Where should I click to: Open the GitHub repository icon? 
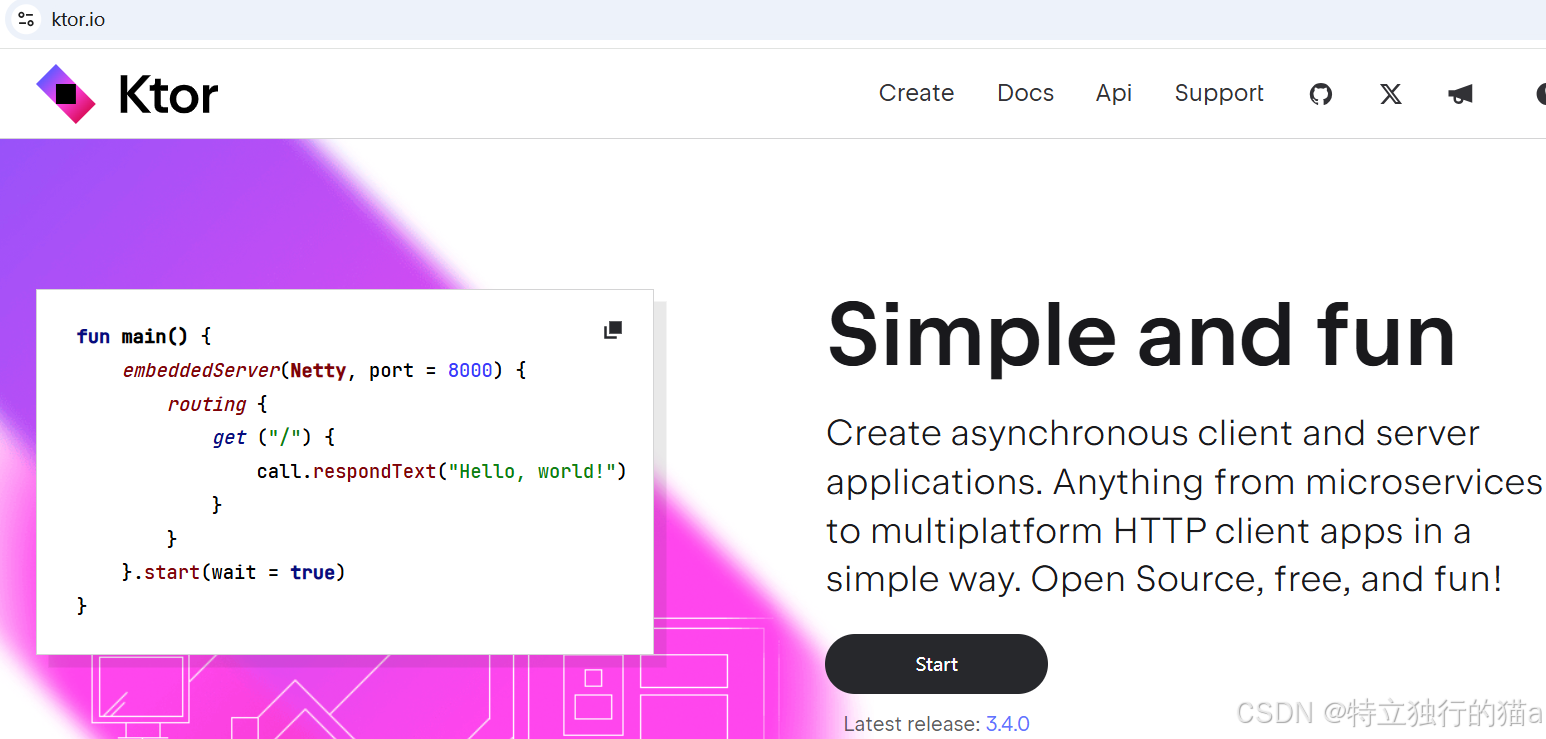[1321, 94]
